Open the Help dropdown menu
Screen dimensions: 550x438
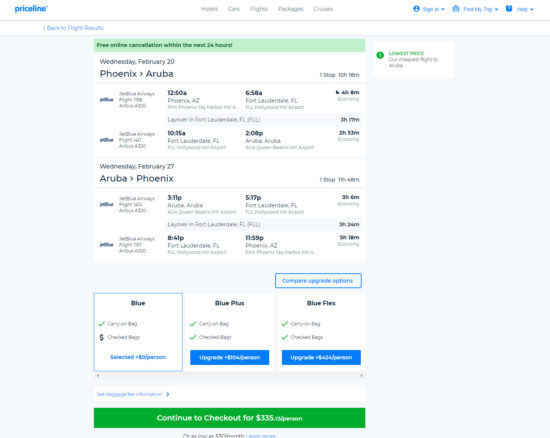coord(519,9)
